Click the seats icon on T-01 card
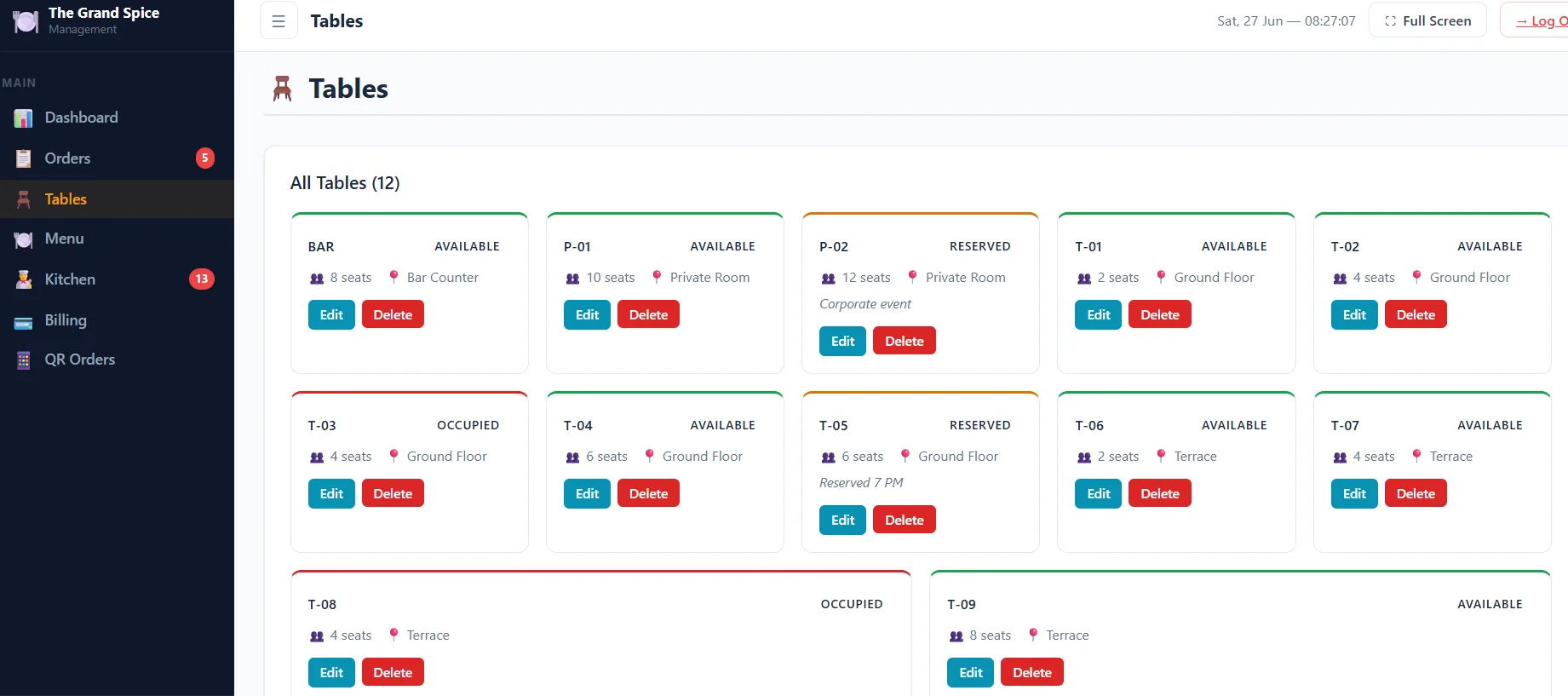 tap(1084, 279)
